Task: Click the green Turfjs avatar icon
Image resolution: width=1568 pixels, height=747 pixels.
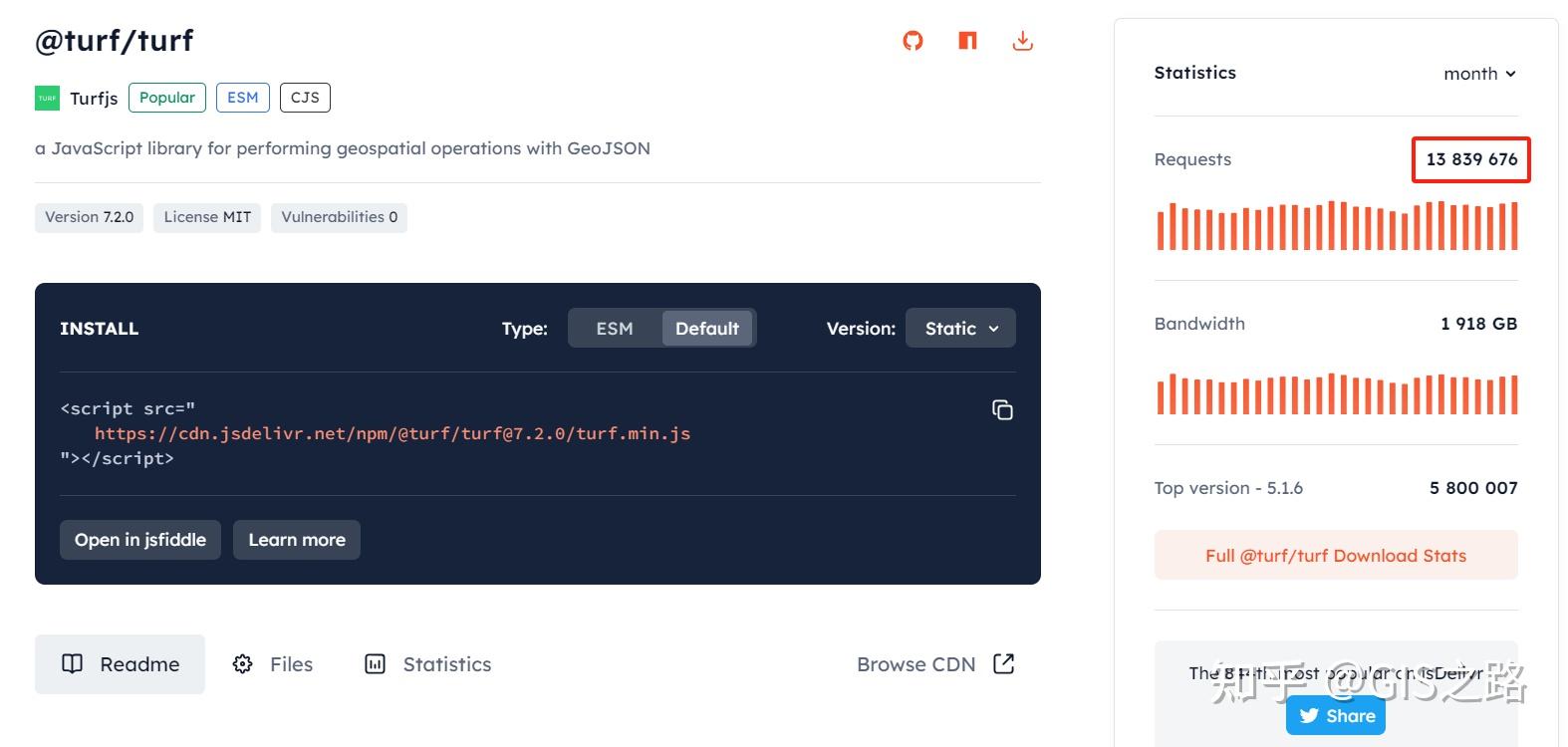Action: [47, 98]
